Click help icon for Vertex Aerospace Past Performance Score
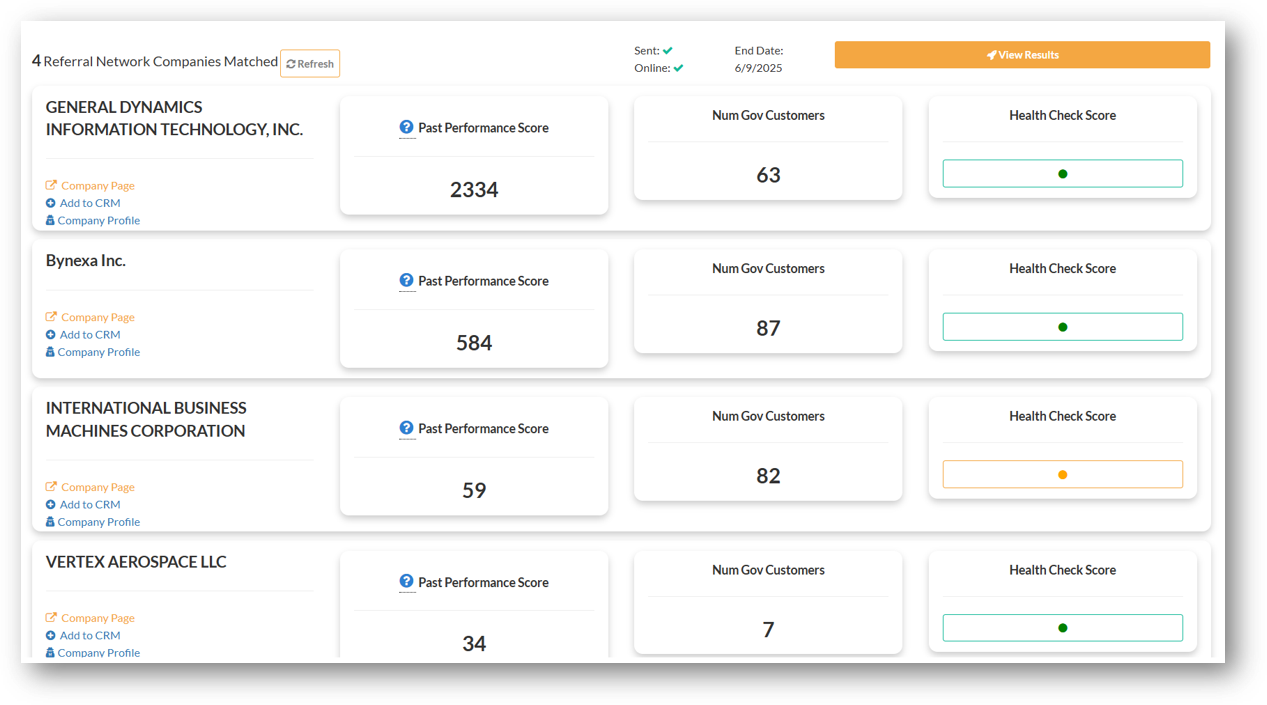Viewport: 1267px width, 705px height. tap(406, 582)
